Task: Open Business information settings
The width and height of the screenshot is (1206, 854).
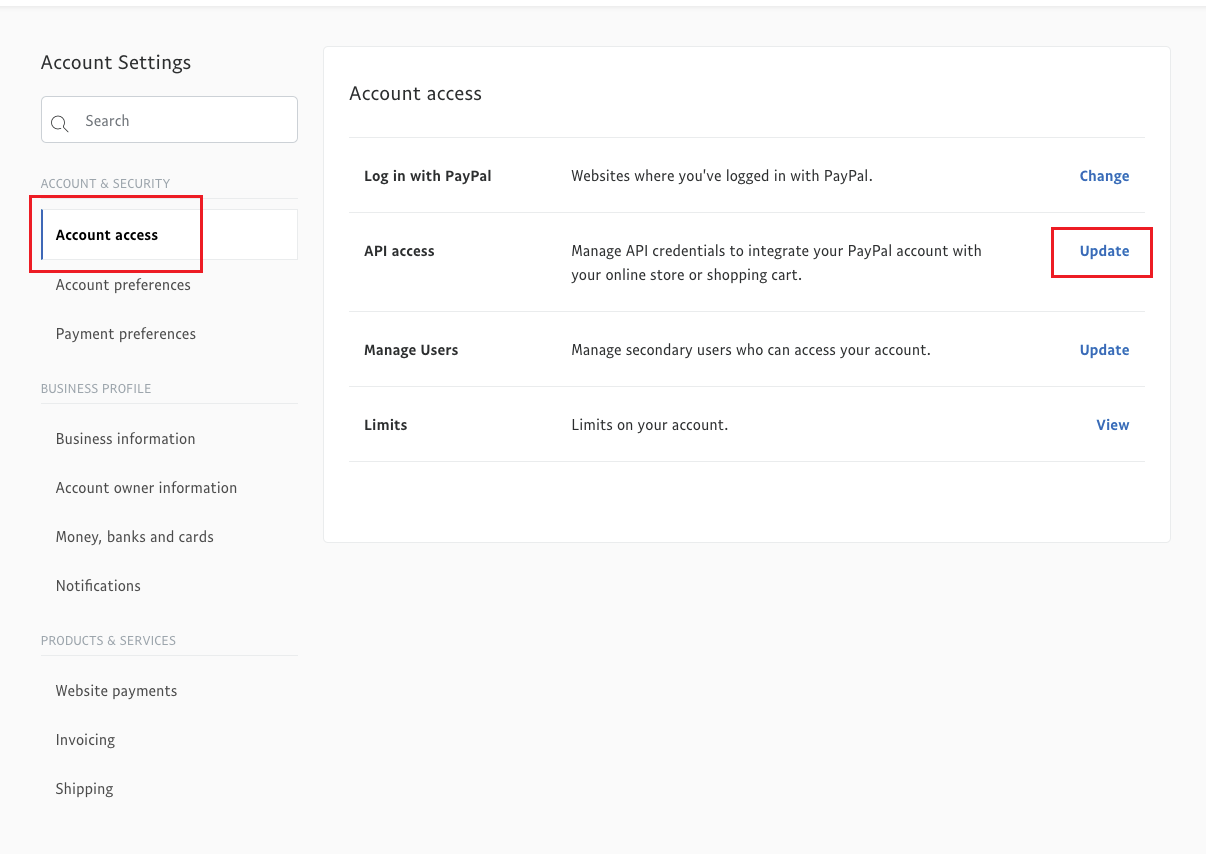Action: coord(126,439)
